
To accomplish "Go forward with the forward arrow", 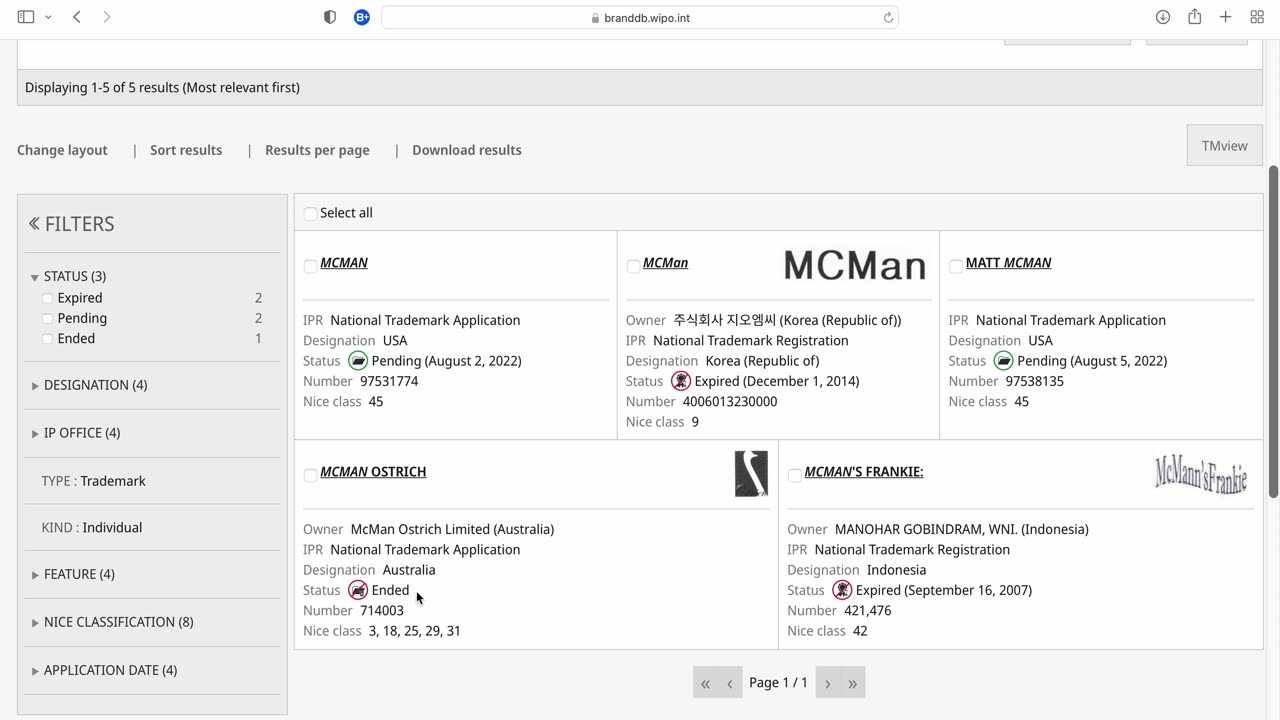I will [x=107, y=17].
